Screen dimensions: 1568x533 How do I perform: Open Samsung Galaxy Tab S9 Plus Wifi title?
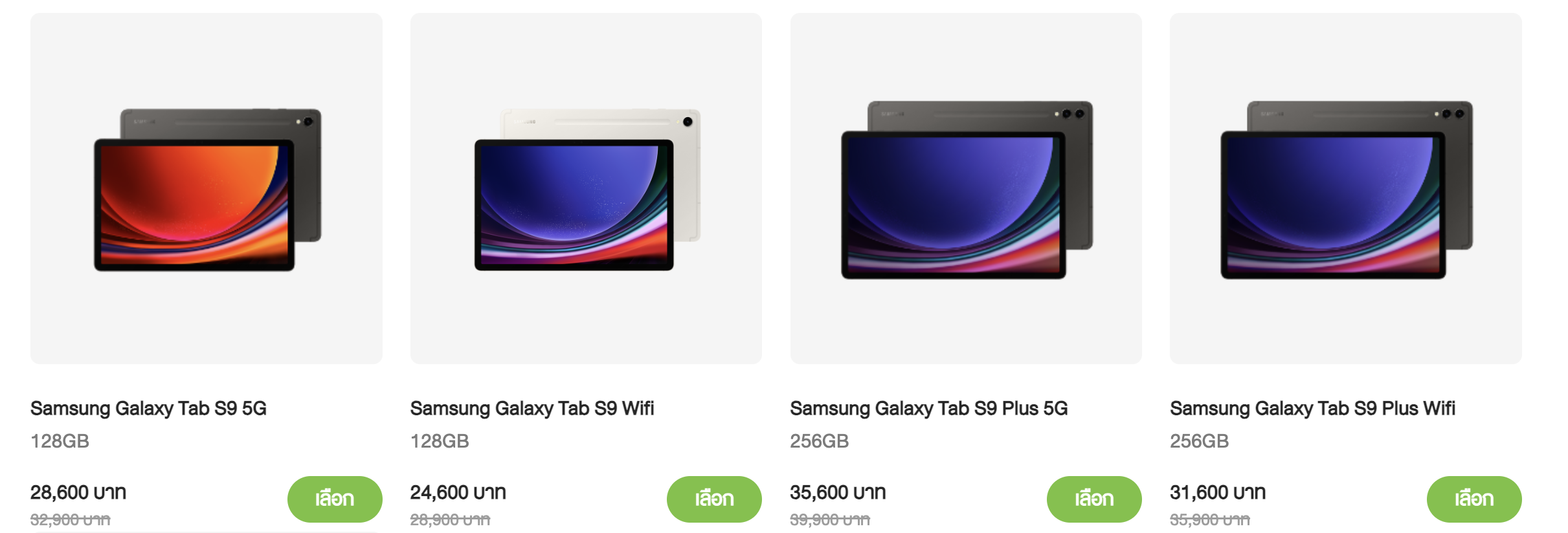(x=1313, y=409)
